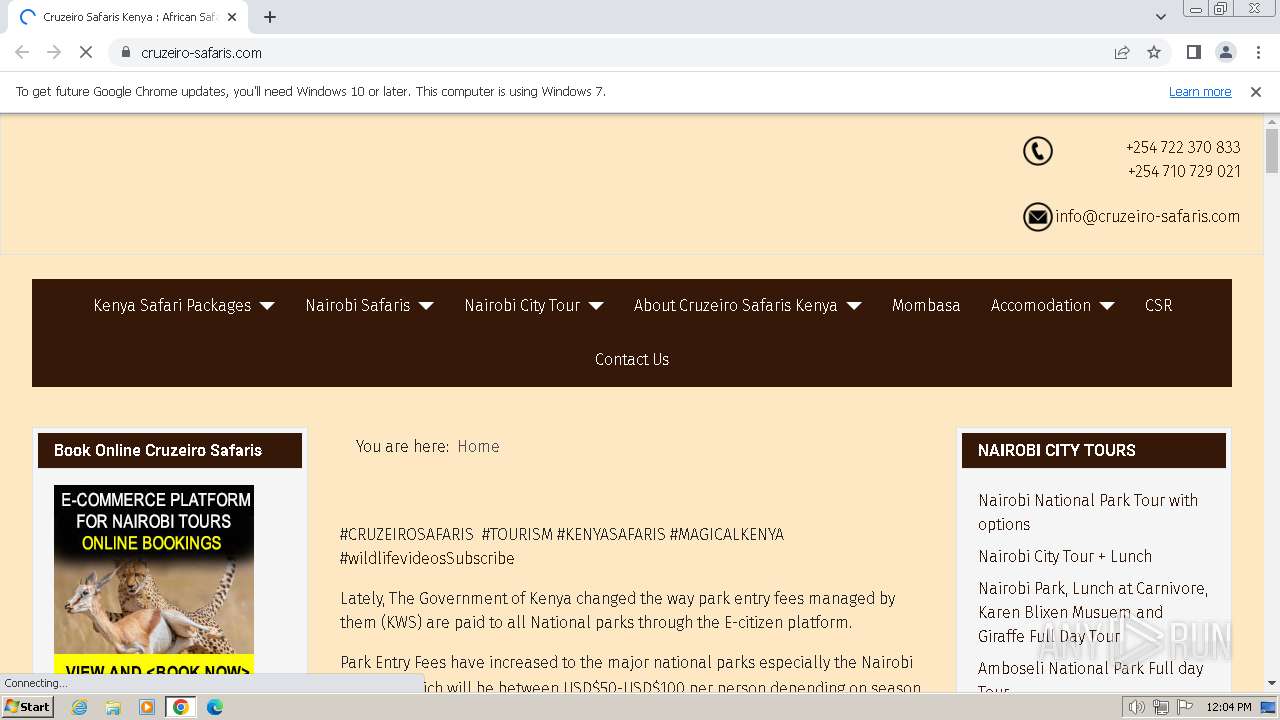Launch Internet Explorer from taskbar
Screen dimensions: 1280x720
click(79, 707)
